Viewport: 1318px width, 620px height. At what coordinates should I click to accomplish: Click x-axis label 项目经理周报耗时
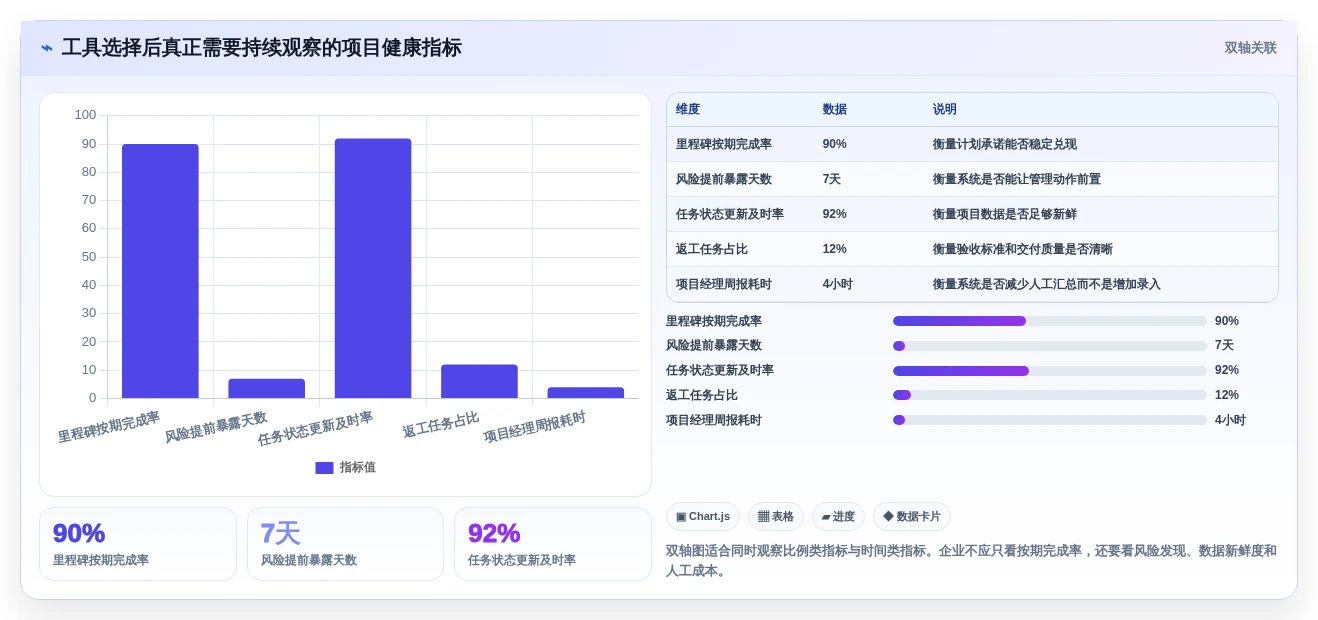coord(535,427)
